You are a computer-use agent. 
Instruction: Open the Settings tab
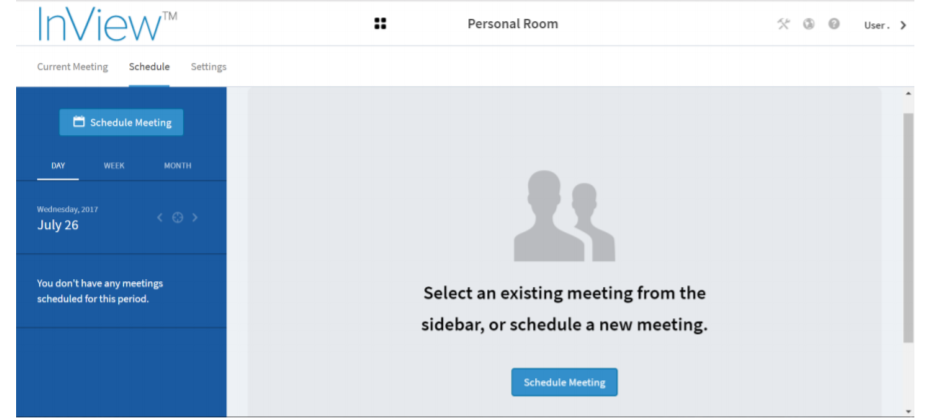208,67
